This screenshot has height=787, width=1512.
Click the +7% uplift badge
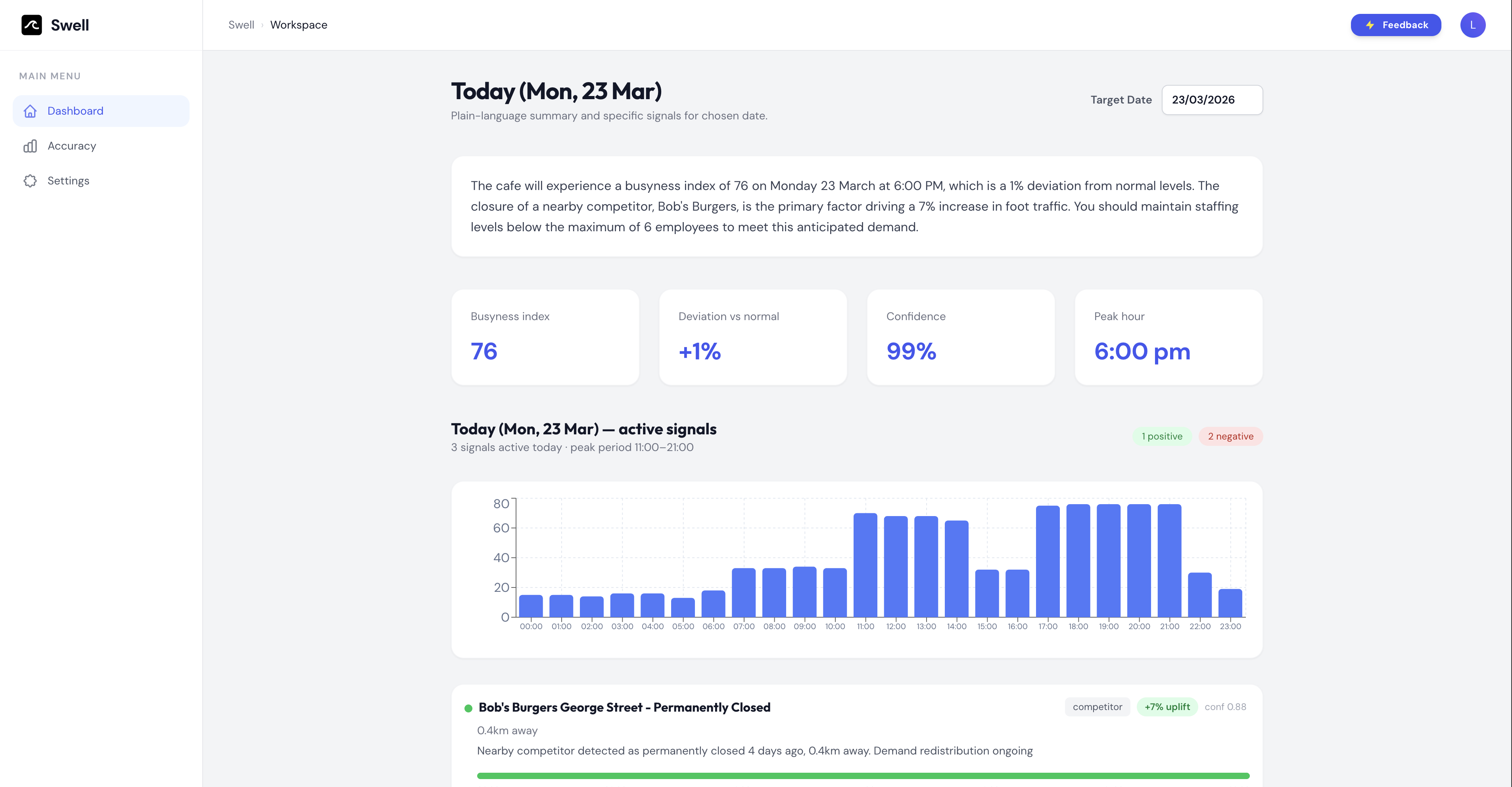point(1167,706)
